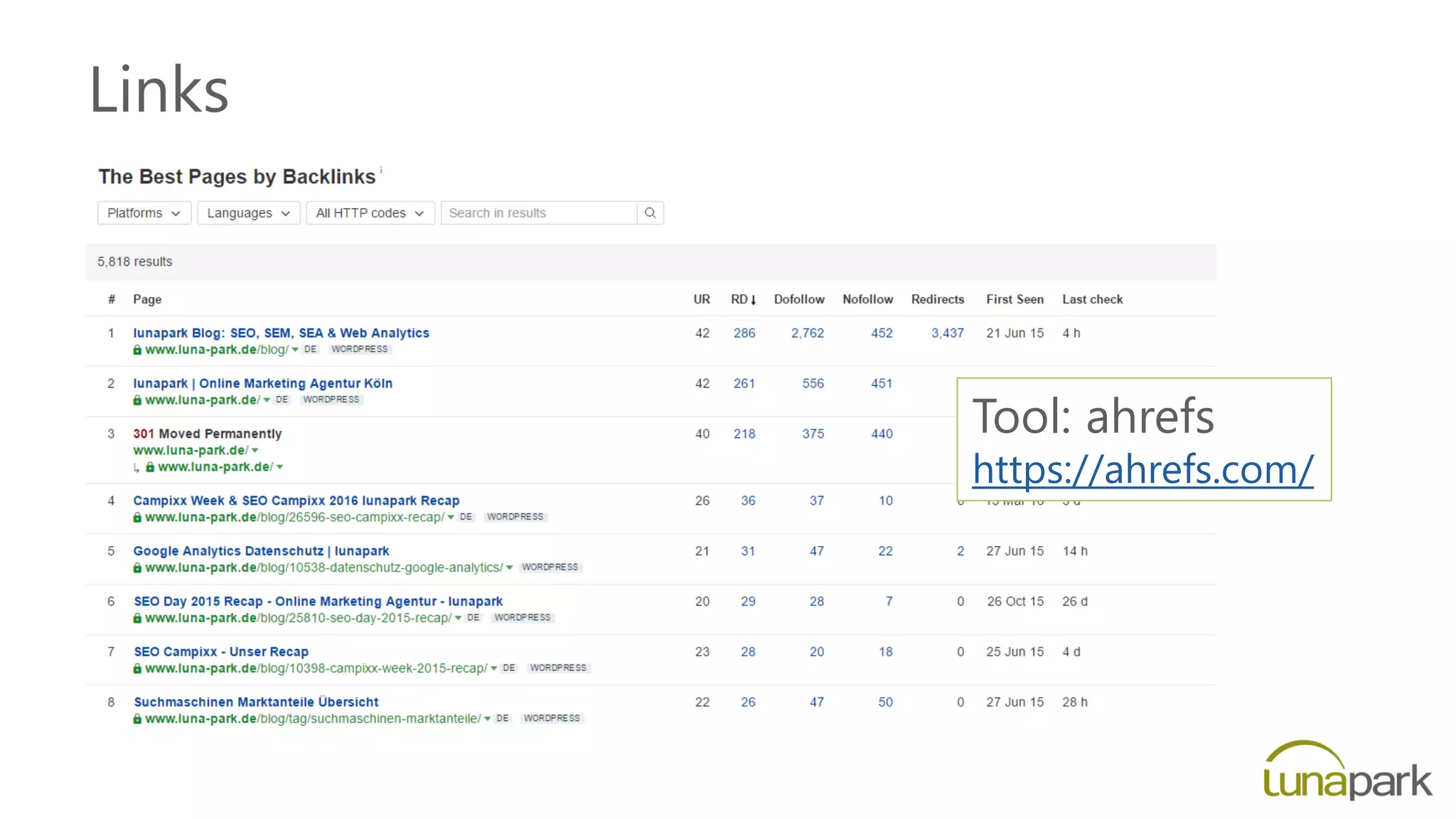Sort by the Last check column header
The width and height of the screenshot is (1456, 819).
pyautogui.click(x=1093, y=299)
